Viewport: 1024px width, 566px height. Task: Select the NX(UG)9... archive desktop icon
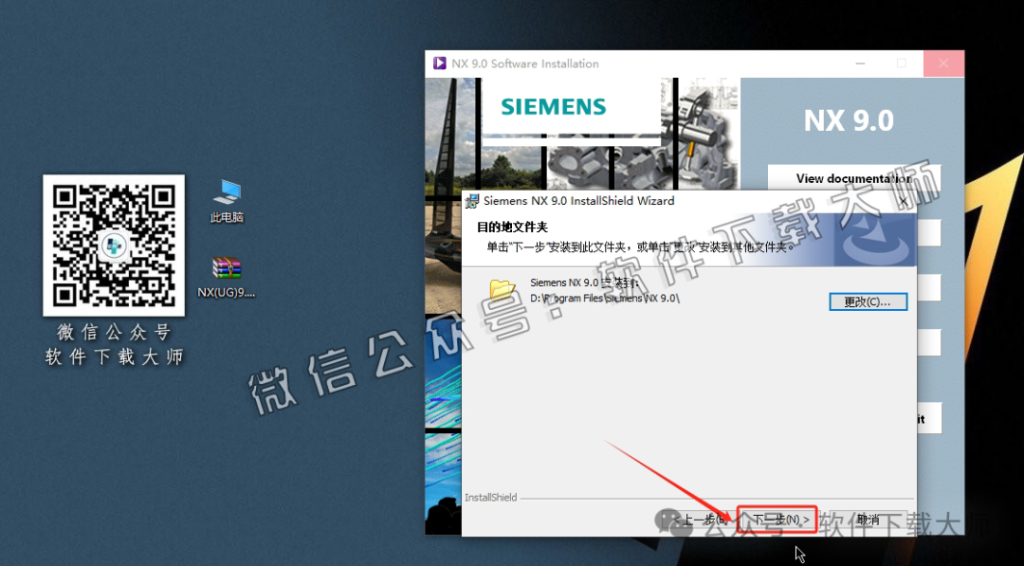pos(227,277)
